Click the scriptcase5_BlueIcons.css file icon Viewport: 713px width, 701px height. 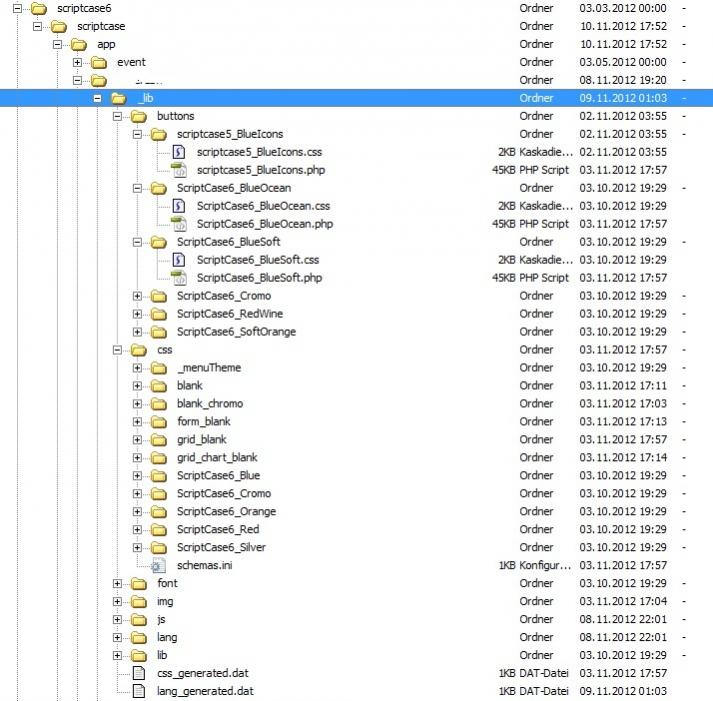click(x=179, y=152)
